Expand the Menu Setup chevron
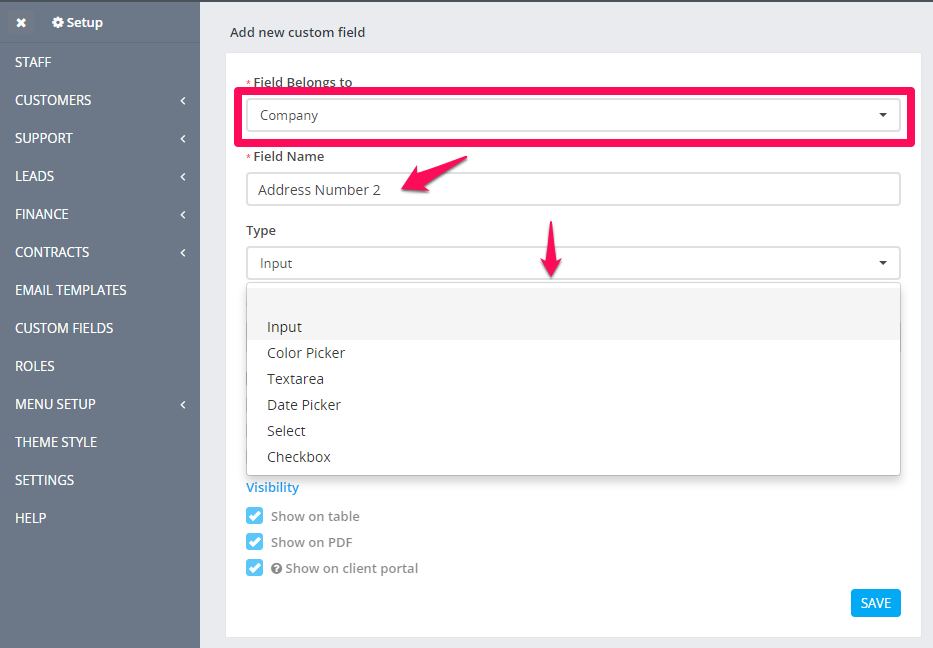Image resolution: width=933 pixels, height=648 pixels. click(183, 405)
